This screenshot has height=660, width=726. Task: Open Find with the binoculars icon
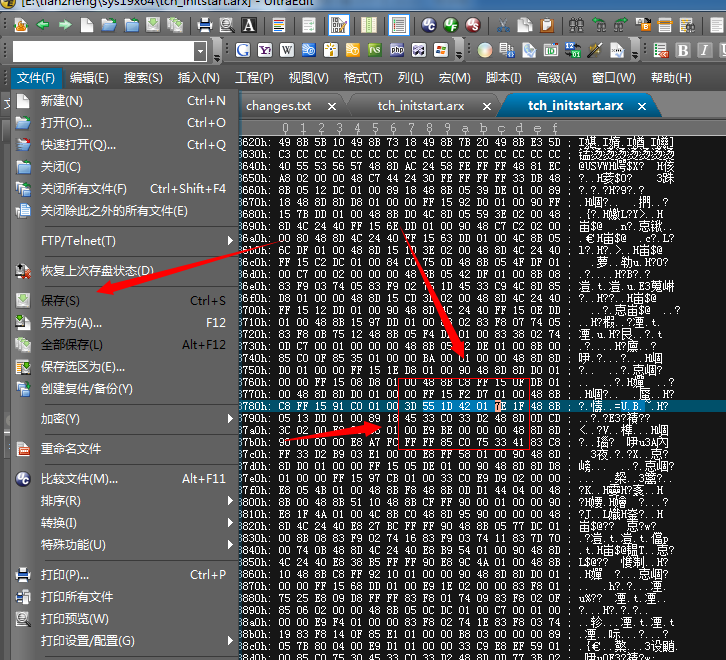(x=576, y=25)
